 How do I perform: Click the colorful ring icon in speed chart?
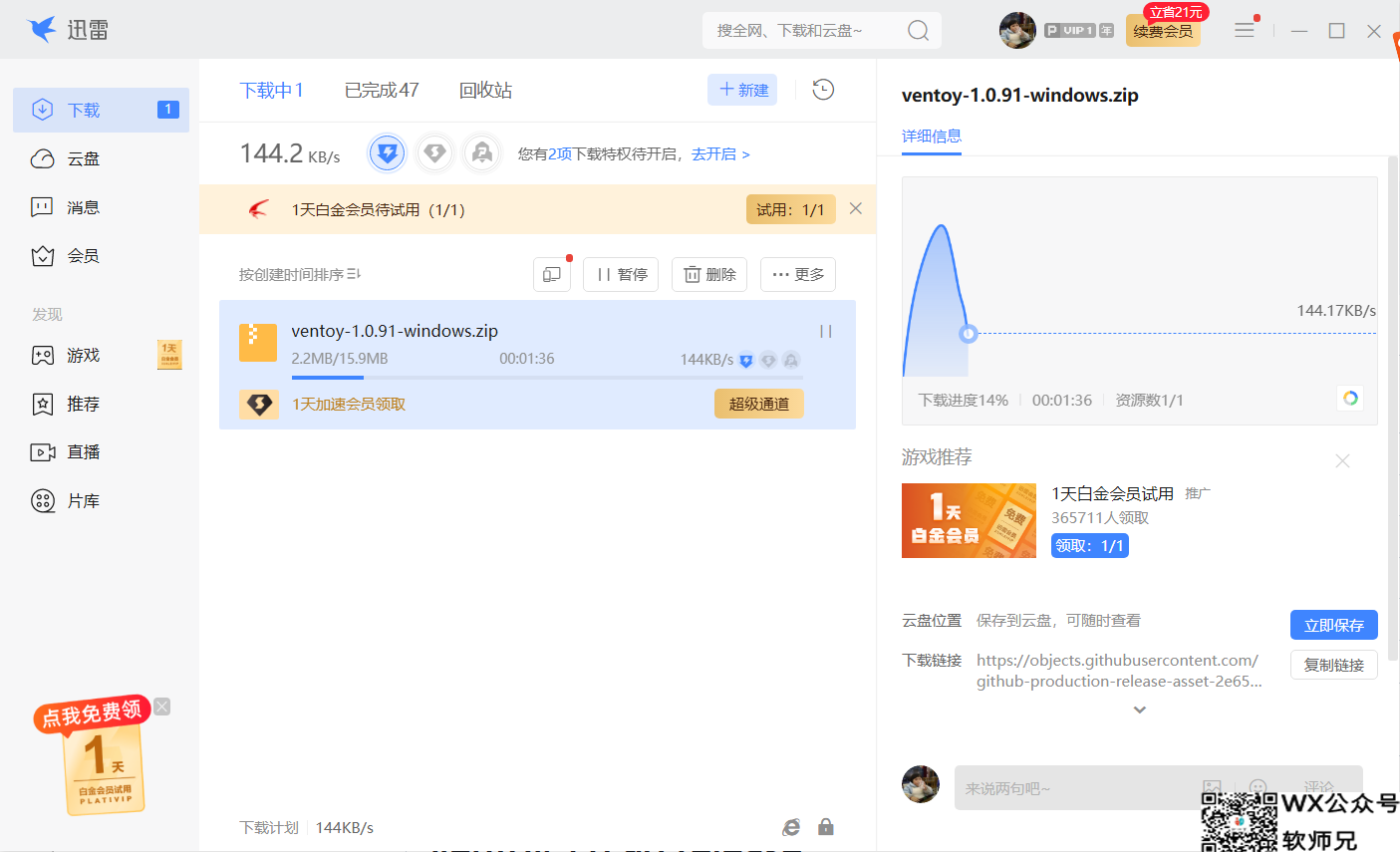tap(1350, 398)
